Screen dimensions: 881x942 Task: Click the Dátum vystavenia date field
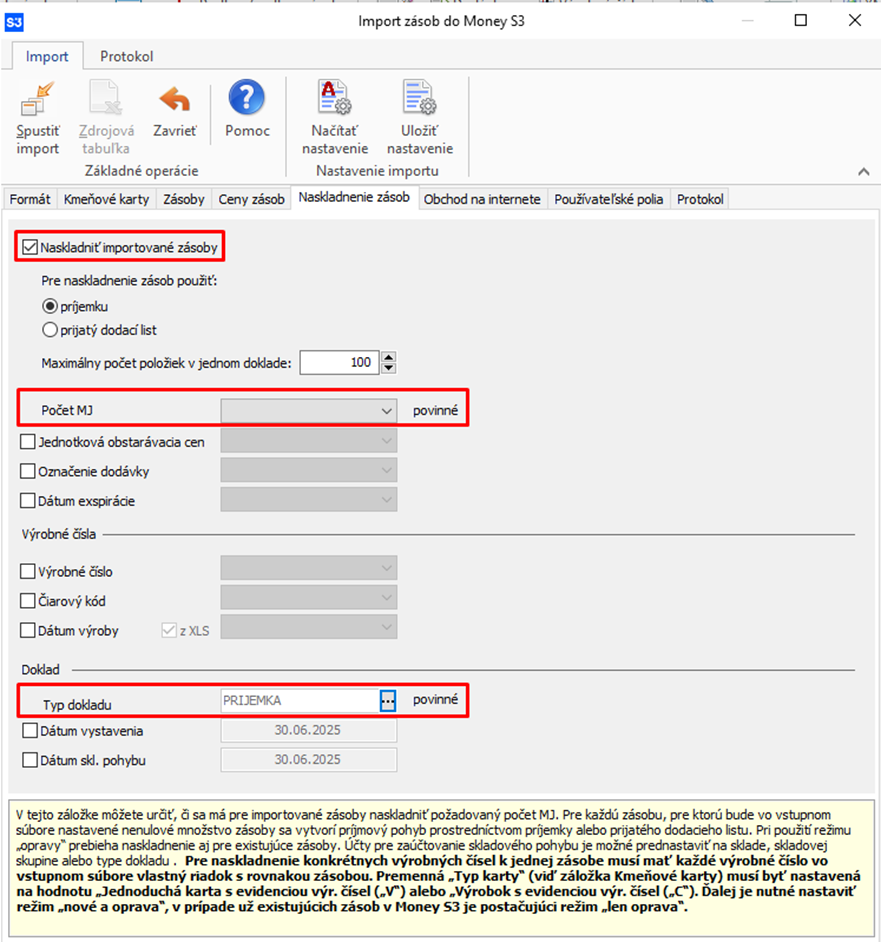click(308, 730)
